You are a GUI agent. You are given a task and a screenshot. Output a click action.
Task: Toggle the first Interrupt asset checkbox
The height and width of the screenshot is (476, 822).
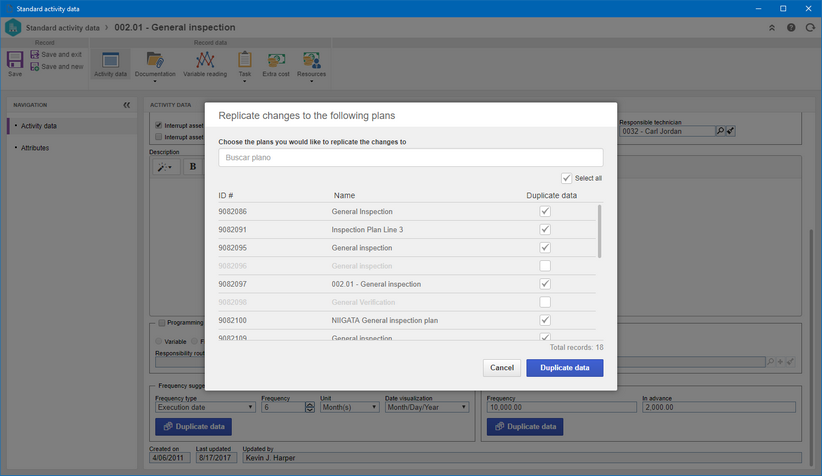[158, 125]
